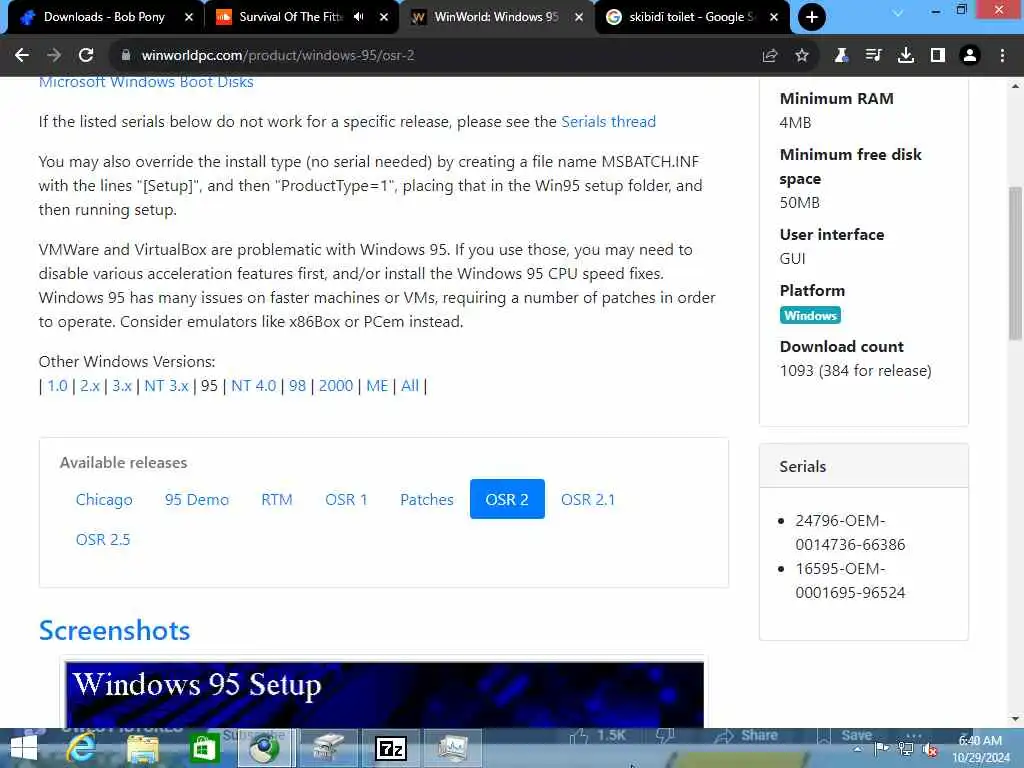The height and width of the screenshot is (768, 1024).
Task: Open the browser downloads icon
Action: [905, 56]
